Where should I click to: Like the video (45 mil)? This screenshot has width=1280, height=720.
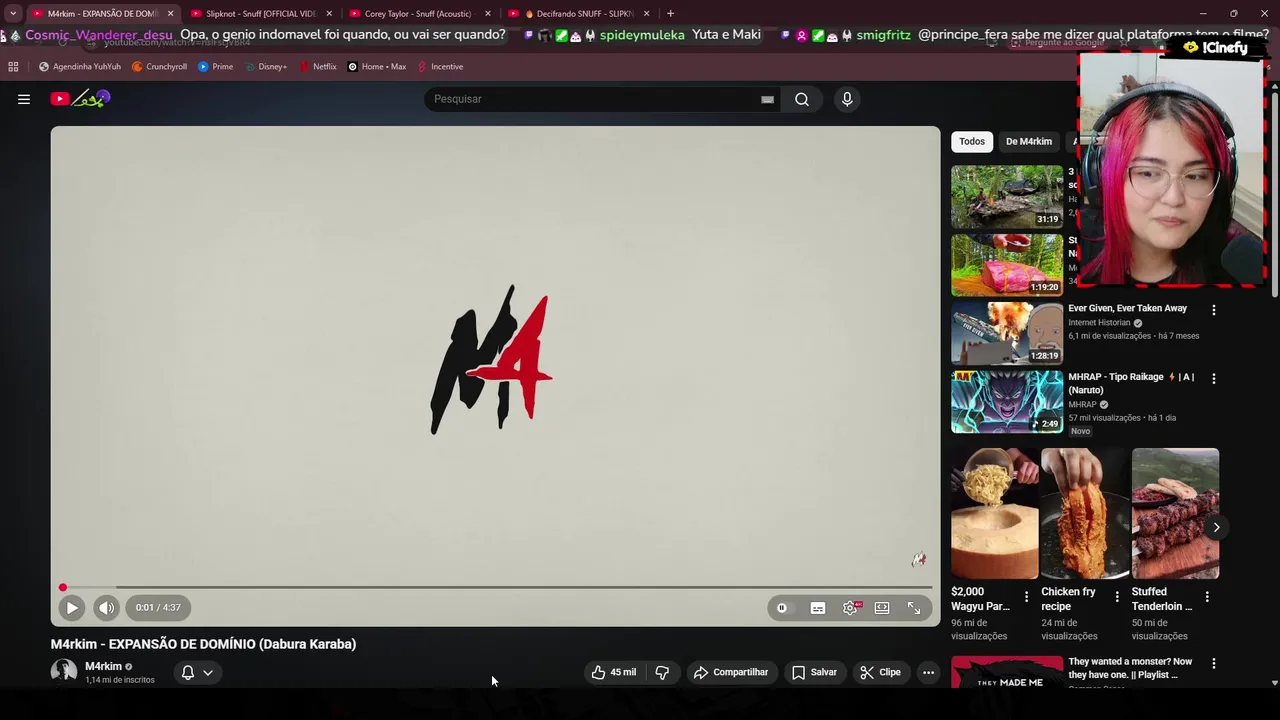[x=614, y=672]
